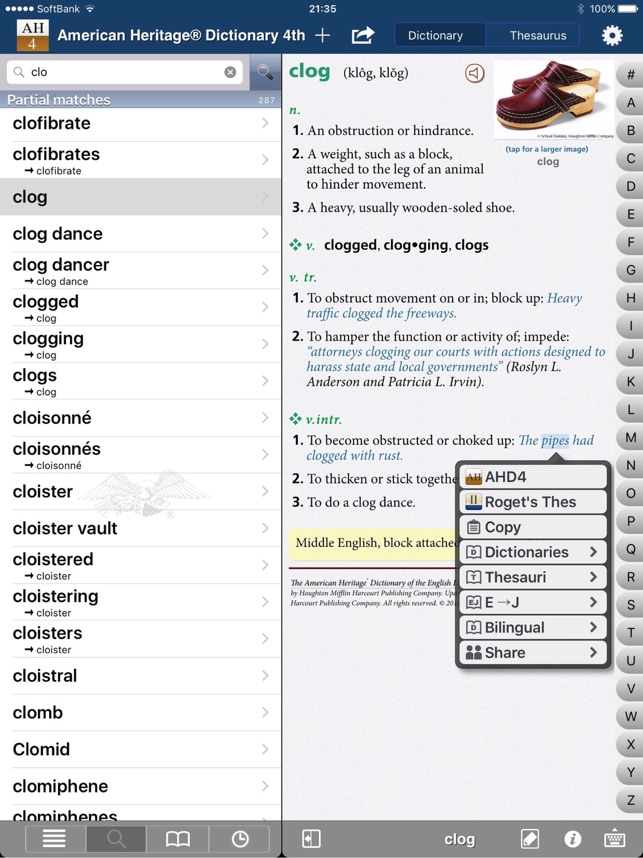
Task: Expand the Bilingual submenu
Action: point(533,628)
